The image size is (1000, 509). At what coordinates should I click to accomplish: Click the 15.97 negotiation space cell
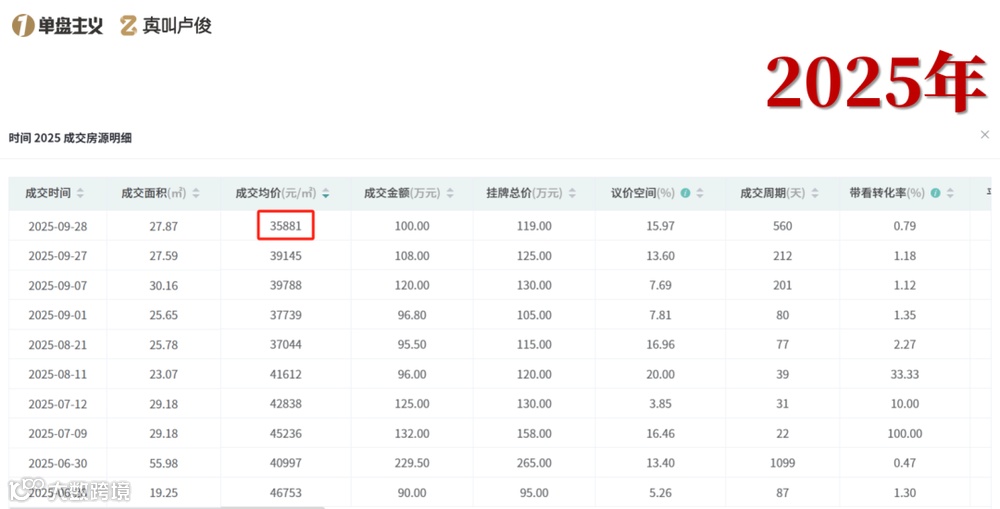click(660, 226)
